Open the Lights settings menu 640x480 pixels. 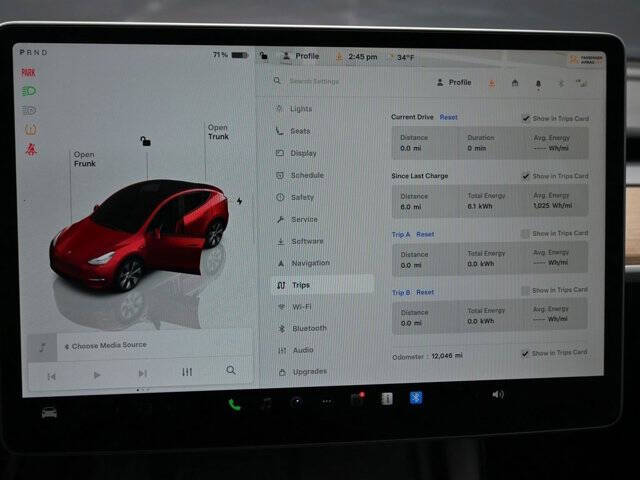pos(294,109)
